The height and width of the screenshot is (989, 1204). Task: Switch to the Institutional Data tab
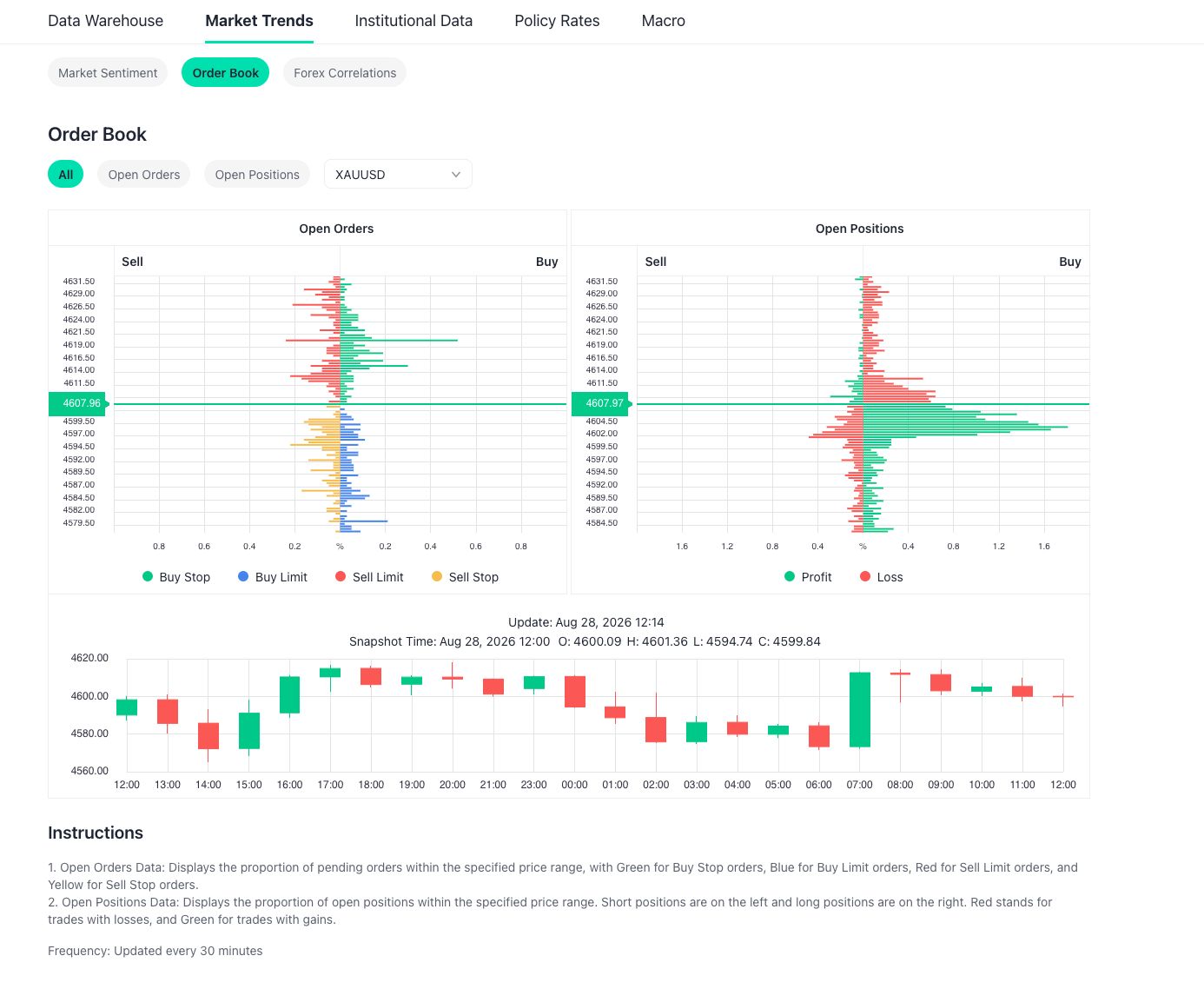[413, 21]
